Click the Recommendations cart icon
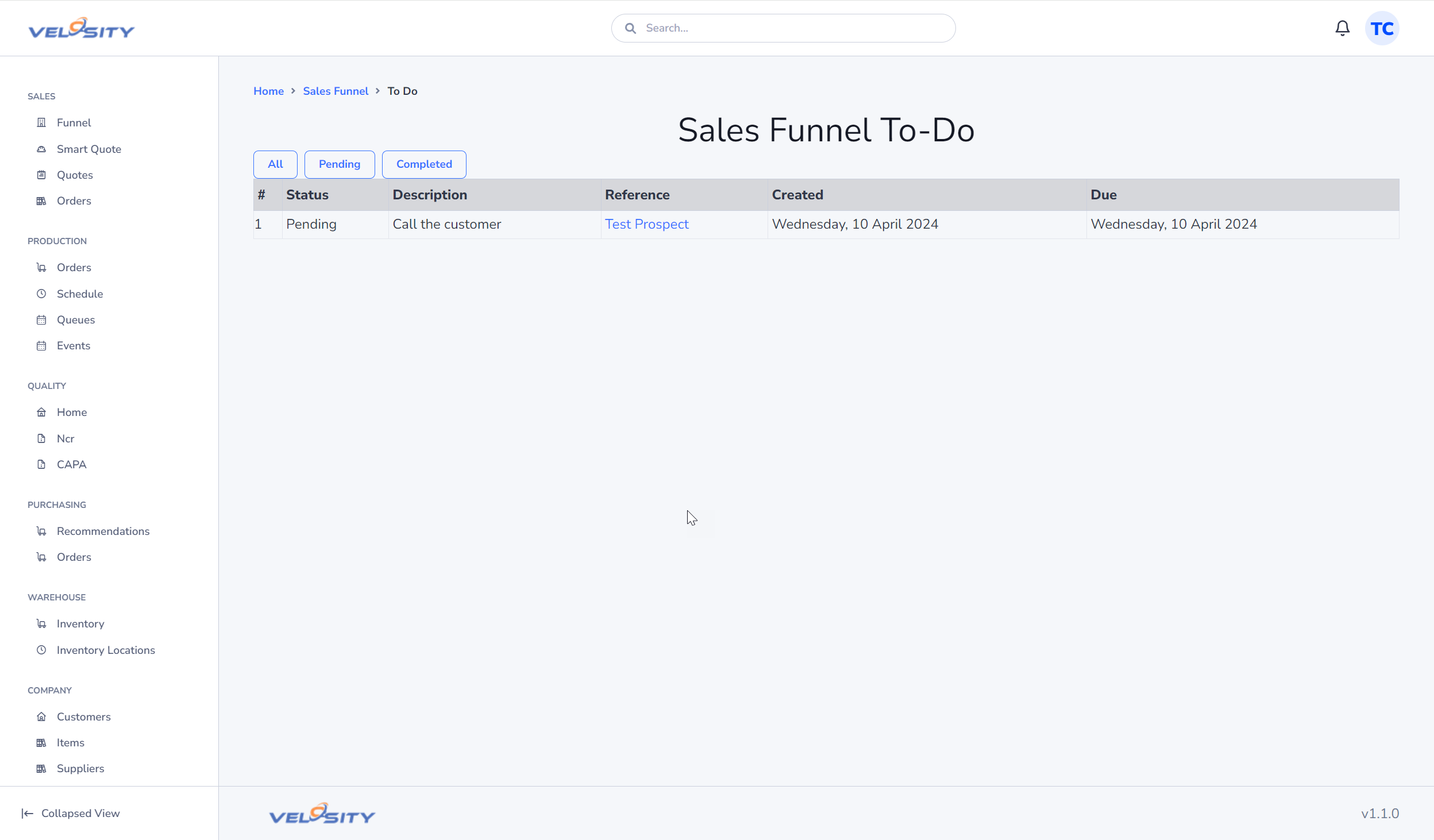The image size is (1434, 840). pyautogui.click(x=41, y=531)
